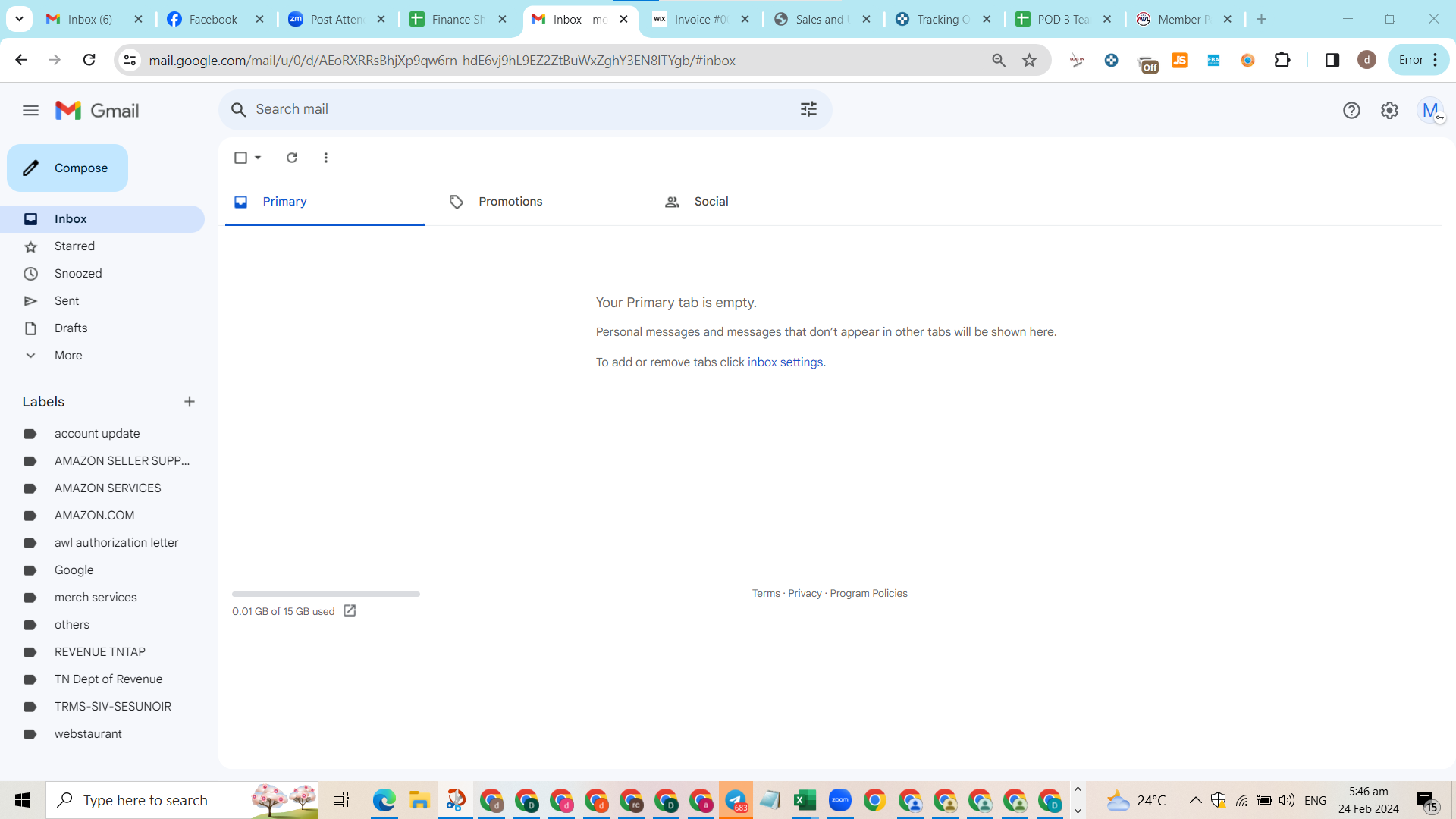Open search options filter icon
The width and height of the screenshot is (1456, 819).
[808, 109]
